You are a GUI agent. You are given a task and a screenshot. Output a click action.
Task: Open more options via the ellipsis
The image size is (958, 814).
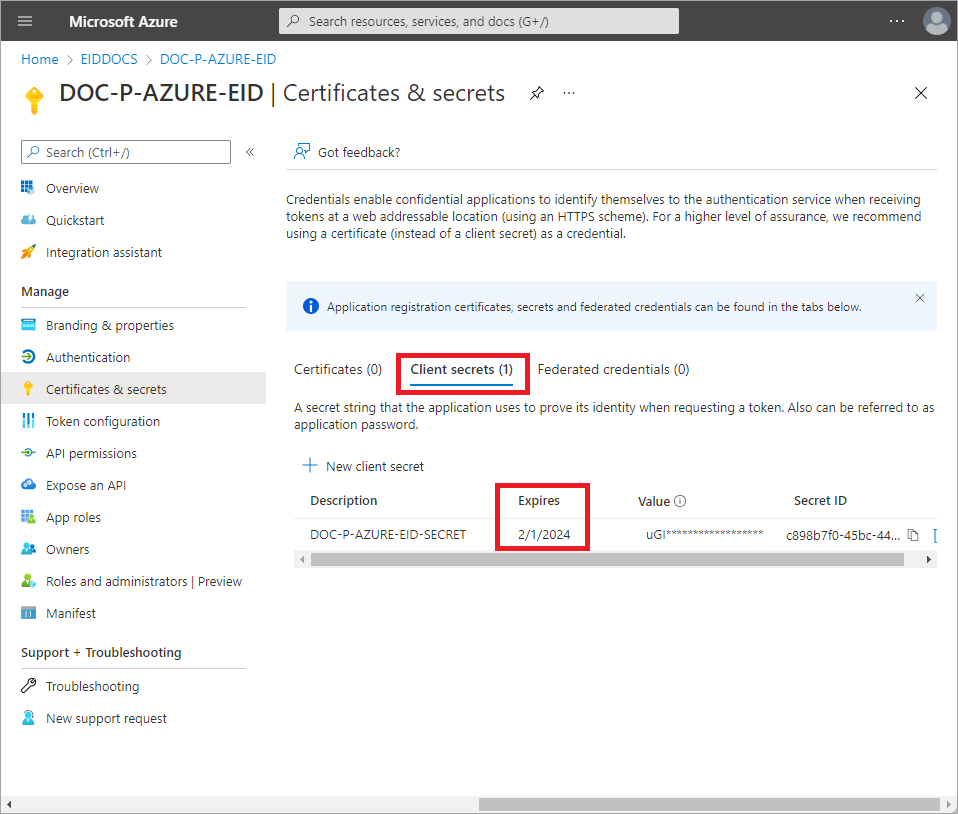coord(568,93)
